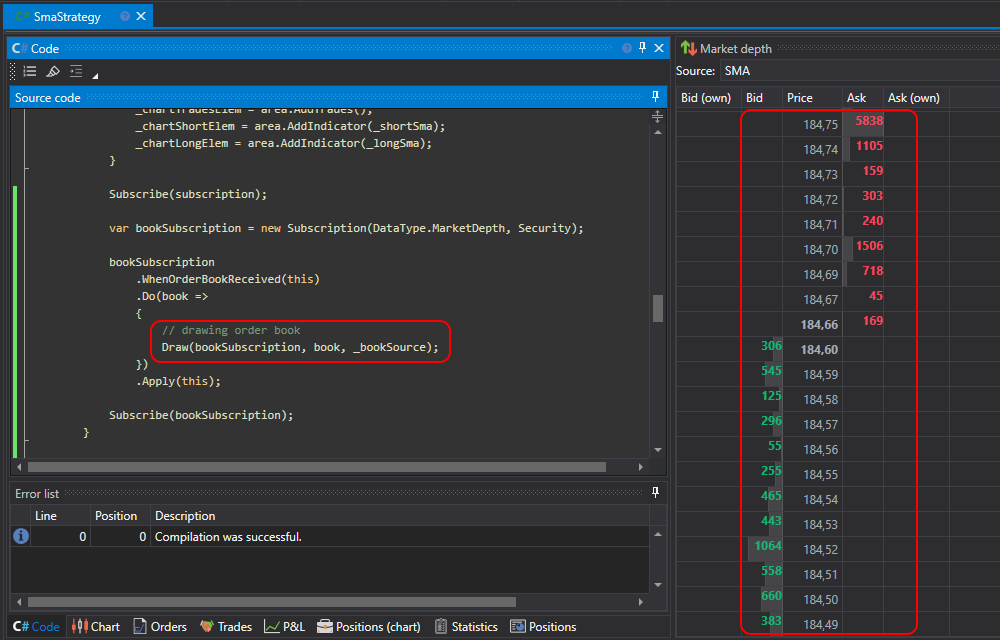Image resolution: width=1000 pixels, height=640 pixels.
Task: Pin the Code panel
Action: tap(642, 48)
